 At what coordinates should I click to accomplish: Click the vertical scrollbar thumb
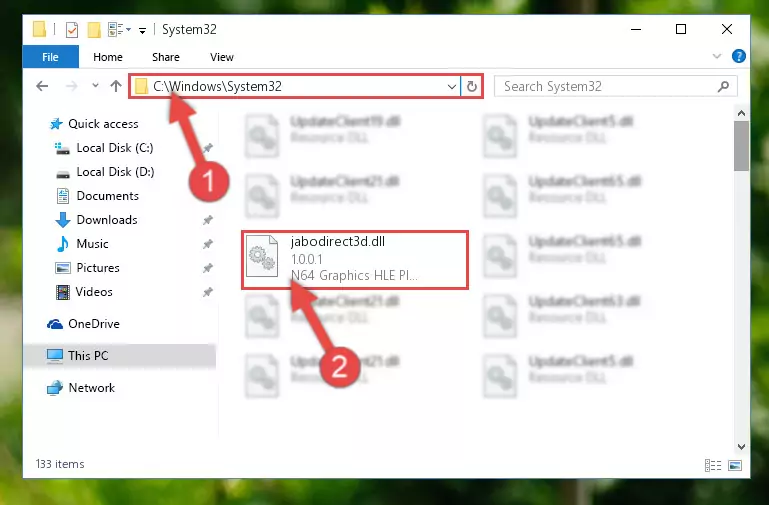(742, 146)
